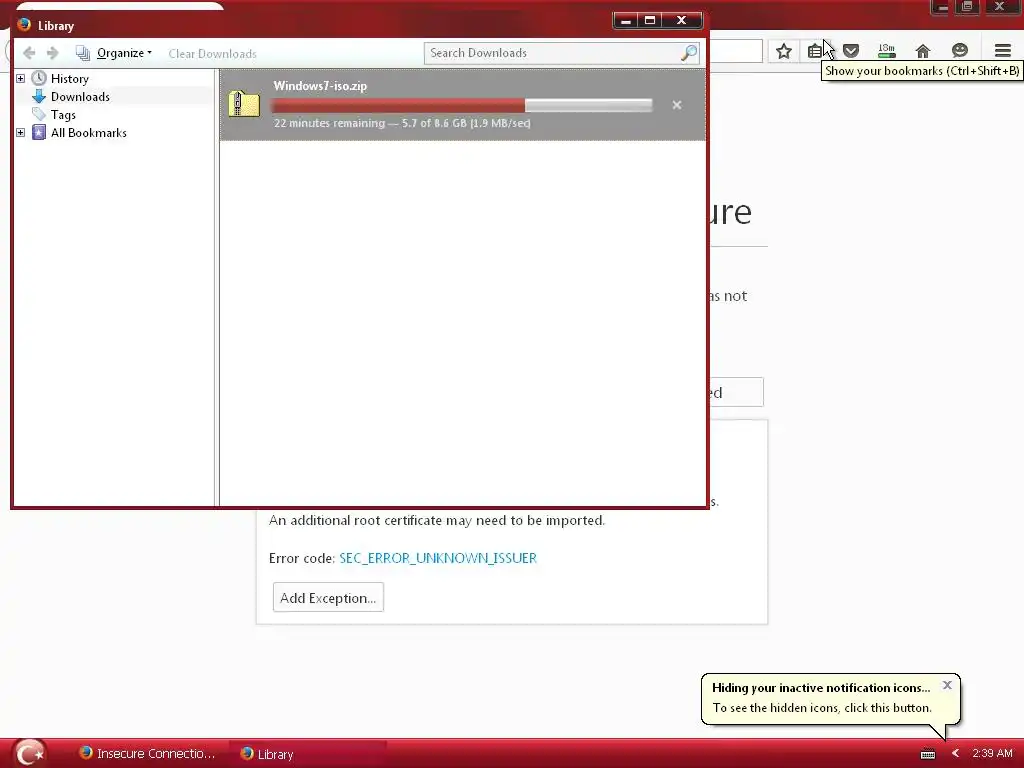Open SEC_ERROR_UNKNOWN_ISSUER error code link

pyautogui.click(x=438, y=558)
